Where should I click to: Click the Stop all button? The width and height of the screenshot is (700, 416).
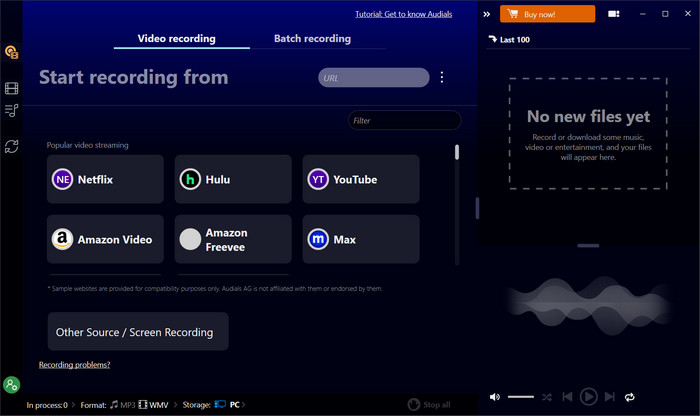[429, 404]
